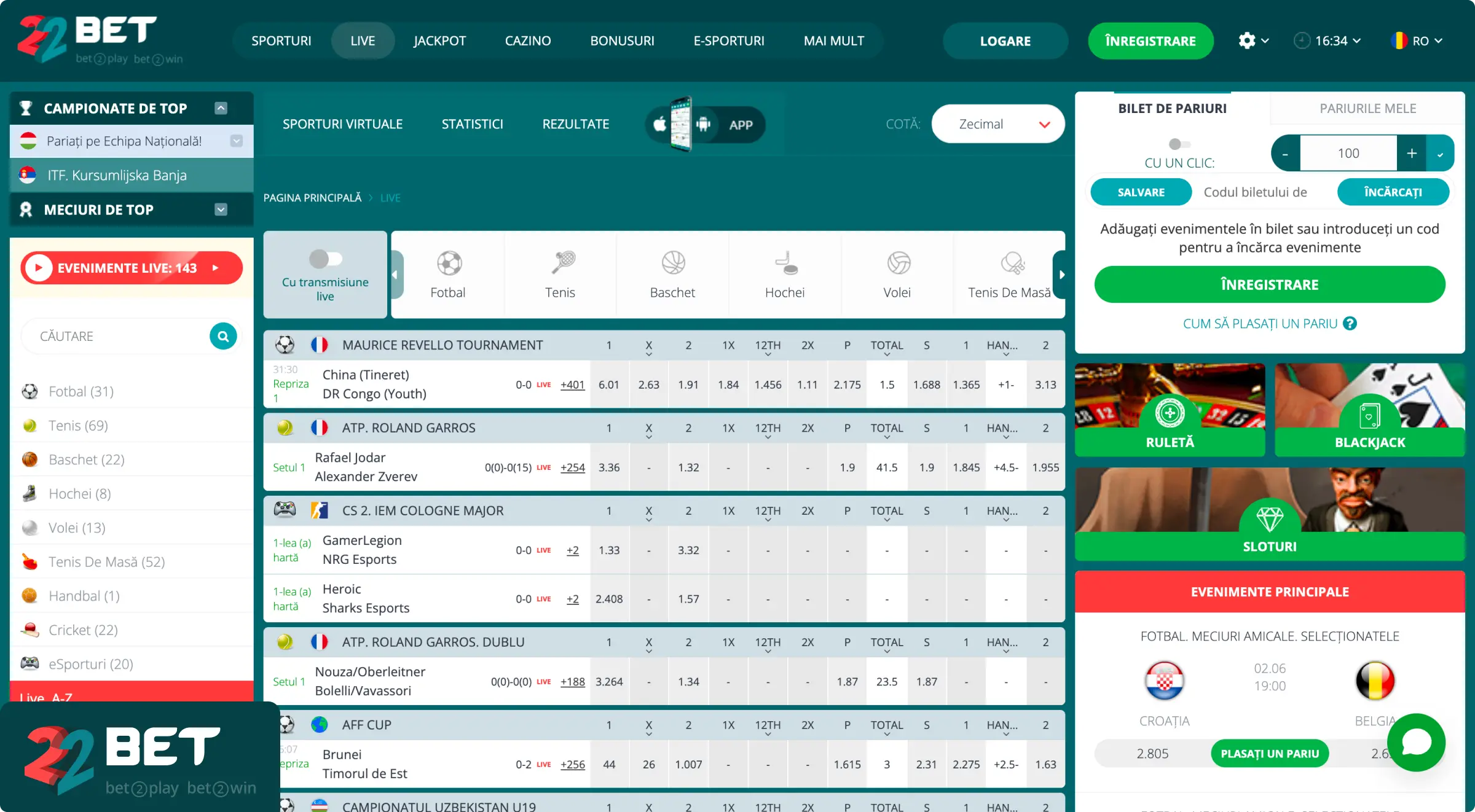This screenshot has height=812, width=1475.
Task: Click Belgia team flag icon
Action: click(x=1375, y=681)
